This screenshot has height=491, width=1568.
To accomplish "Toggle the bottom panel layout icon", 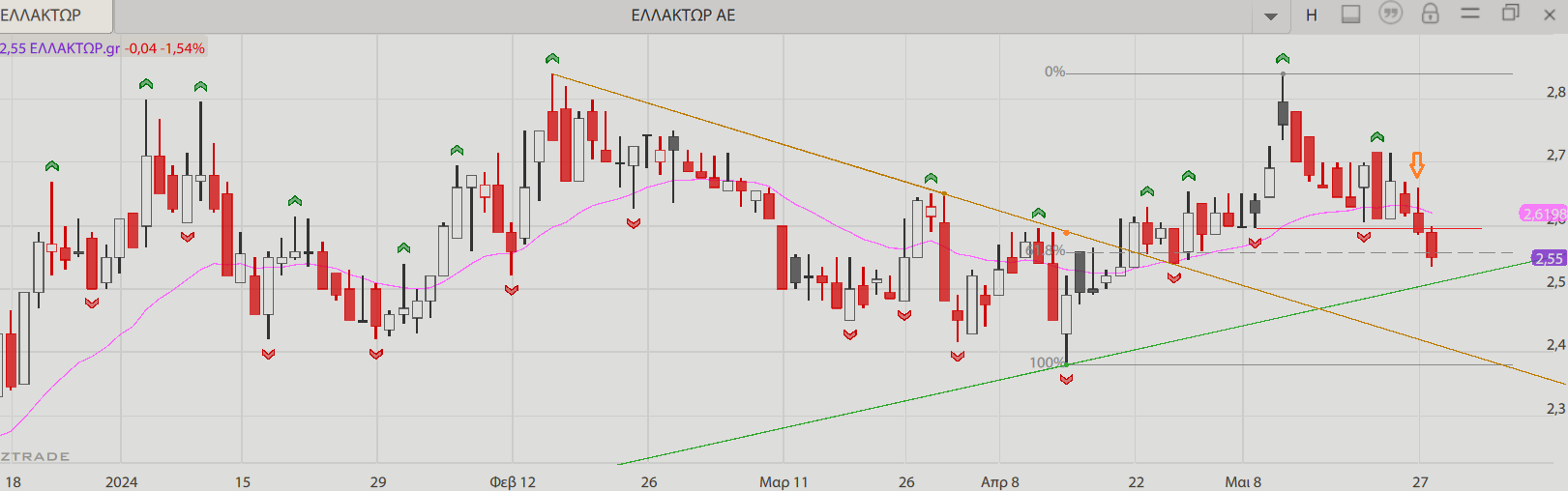I will click(x=1351, y=14).
